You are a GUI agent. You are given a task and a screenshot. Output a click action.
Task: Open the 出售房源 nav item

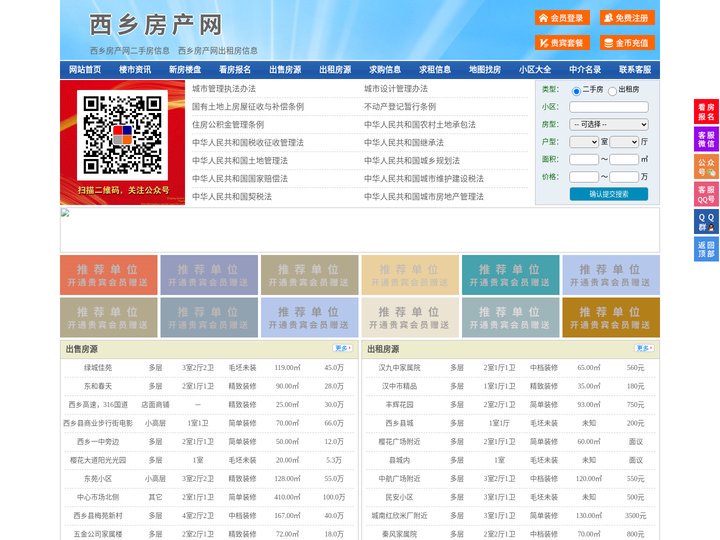click(x=285, y=70)
